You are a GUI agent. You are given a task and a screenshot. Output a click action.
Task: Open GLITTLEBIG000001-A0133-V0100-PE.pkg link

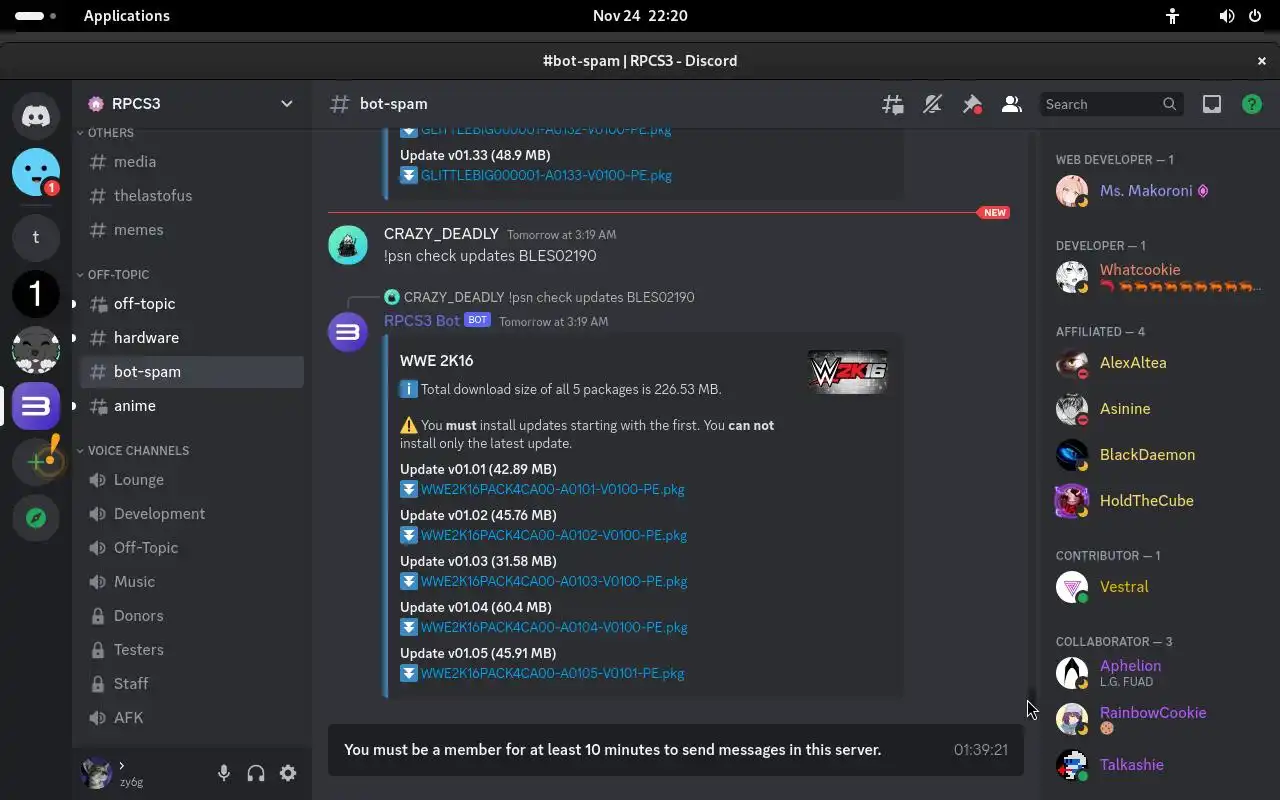tap(546, 176)
